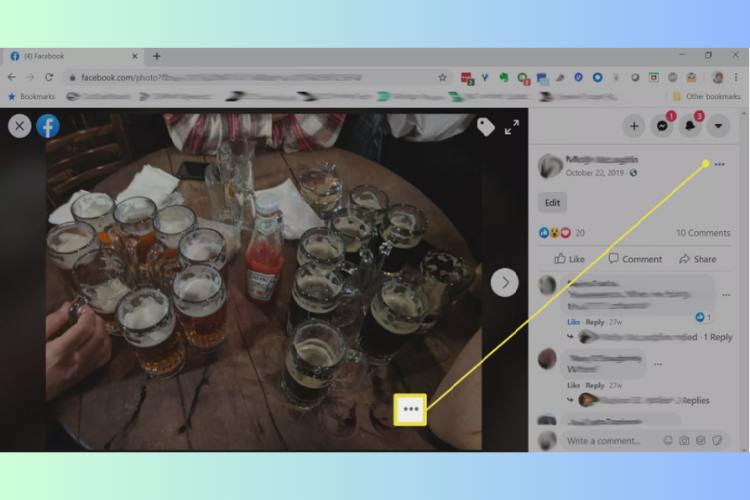This screenshot has height=500, width=750.
Task: Go forward in the browser
Action: (x=30, y=77)
